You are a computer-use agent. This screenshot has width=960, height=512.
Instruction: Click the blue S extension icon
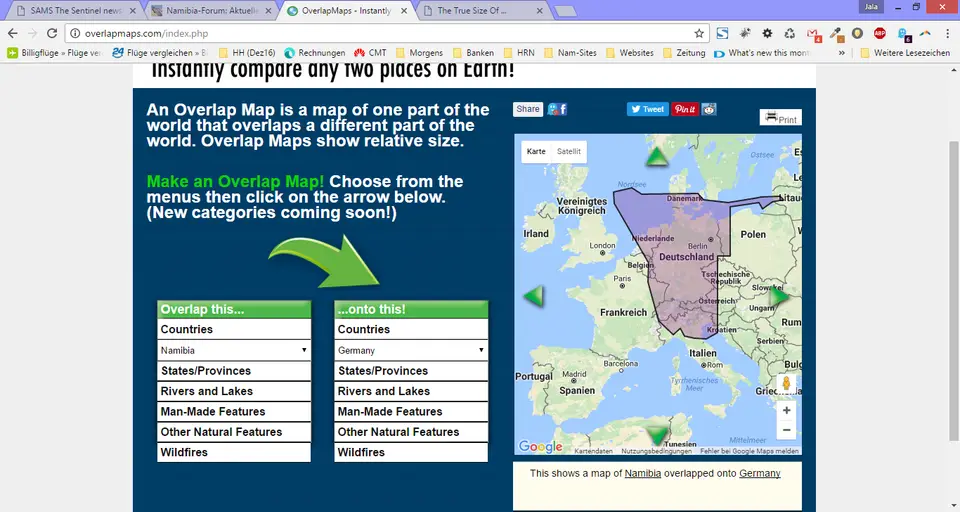click(722, 33)
